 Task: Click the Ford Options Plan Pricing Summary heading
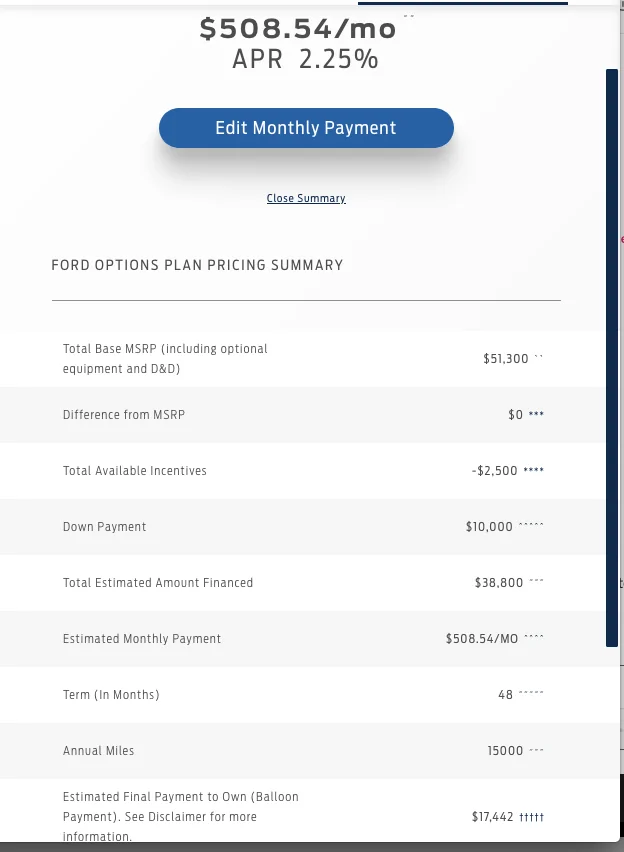197,265
